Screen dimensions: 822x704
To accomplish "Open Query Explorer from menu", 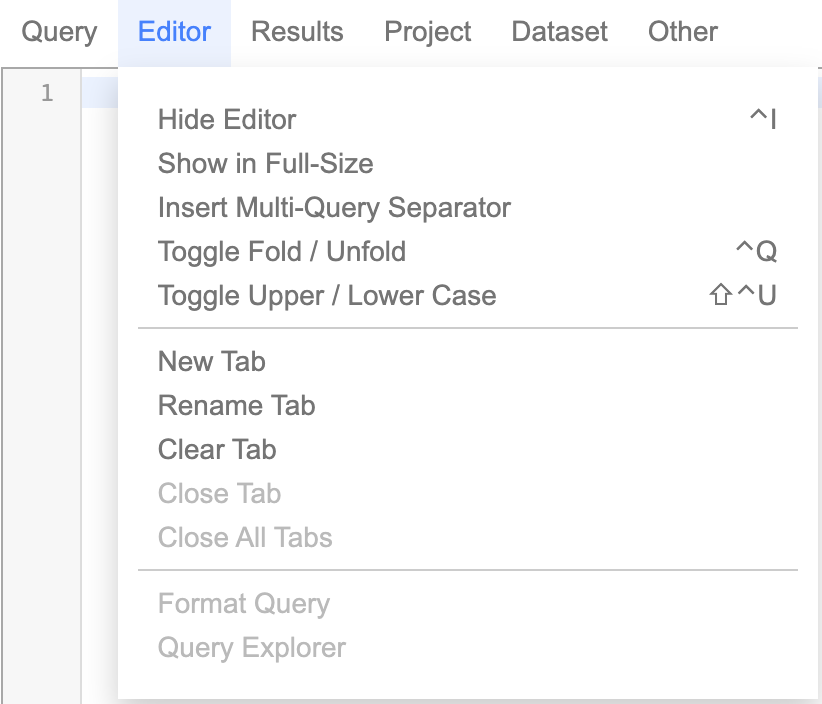I will tap(251, 648).
